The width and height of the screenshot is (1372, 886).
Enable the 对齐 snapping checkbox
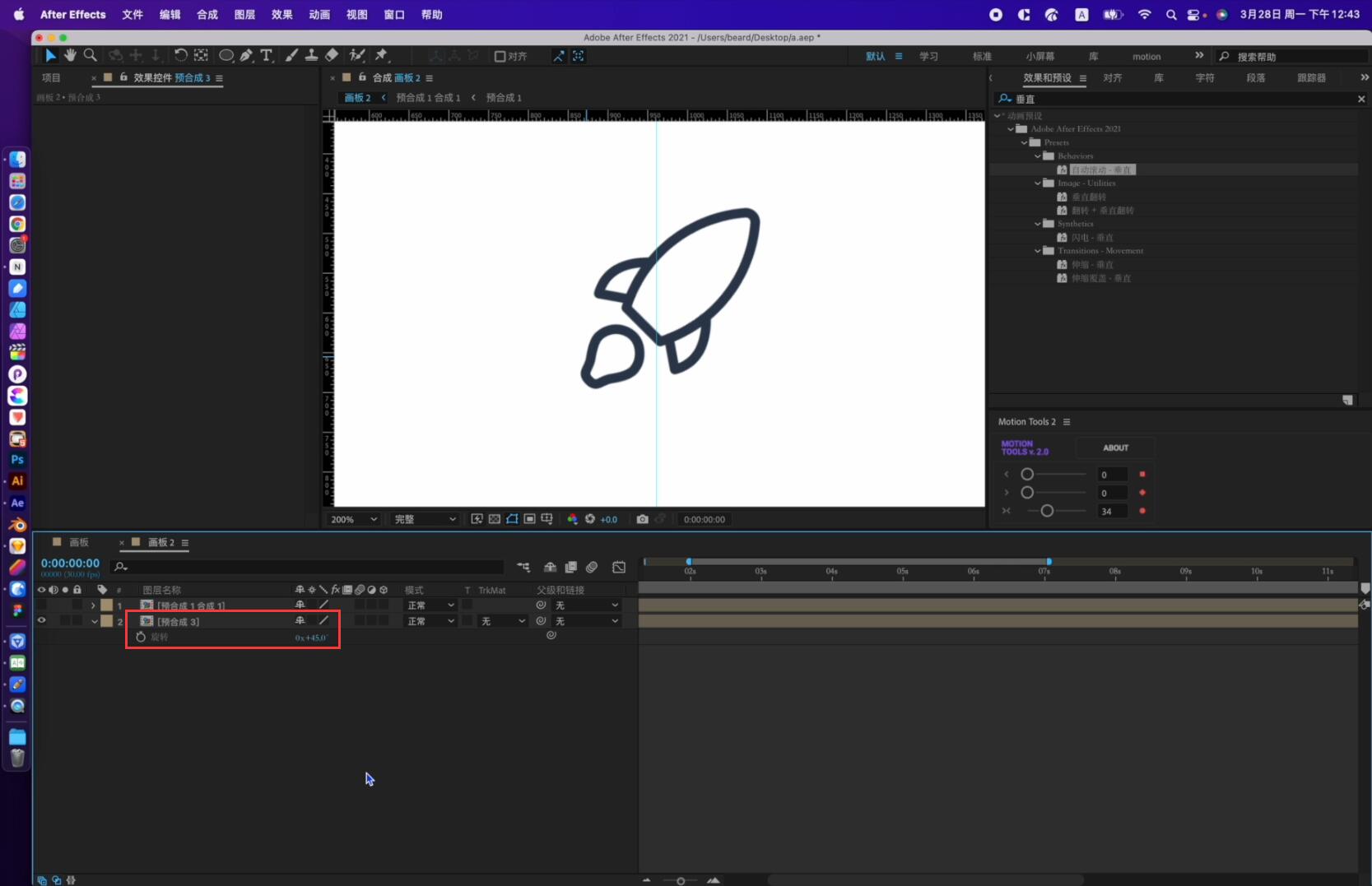click(x=500, y=56)
